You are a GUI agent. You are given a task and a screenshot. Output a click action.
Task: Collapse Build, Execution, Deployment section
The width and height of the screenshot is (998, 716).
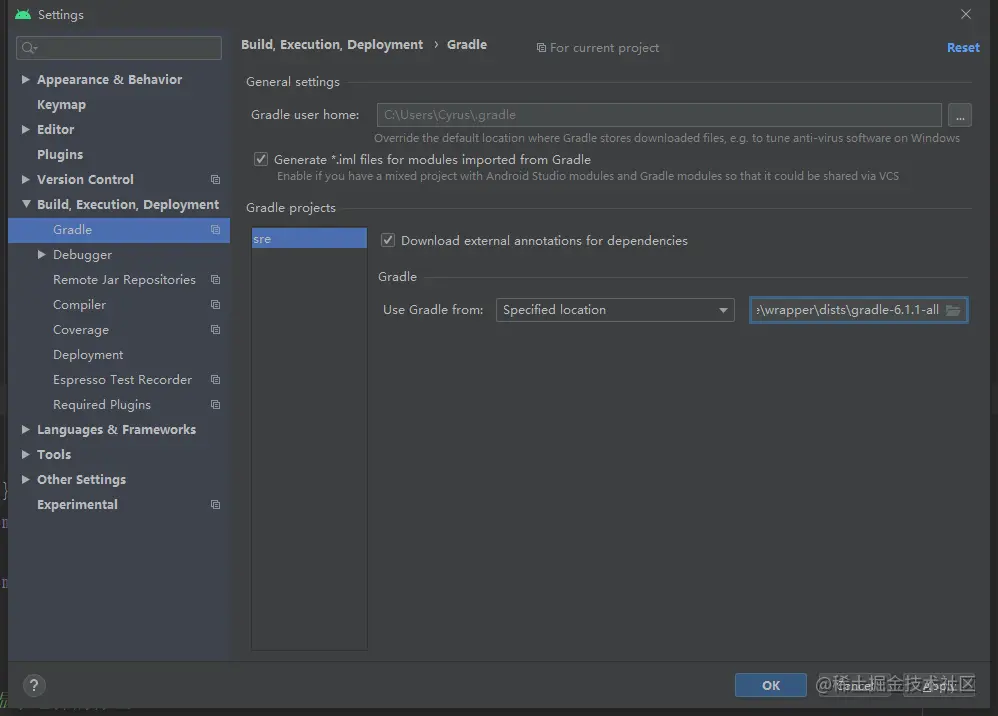[x=26, y=204]
